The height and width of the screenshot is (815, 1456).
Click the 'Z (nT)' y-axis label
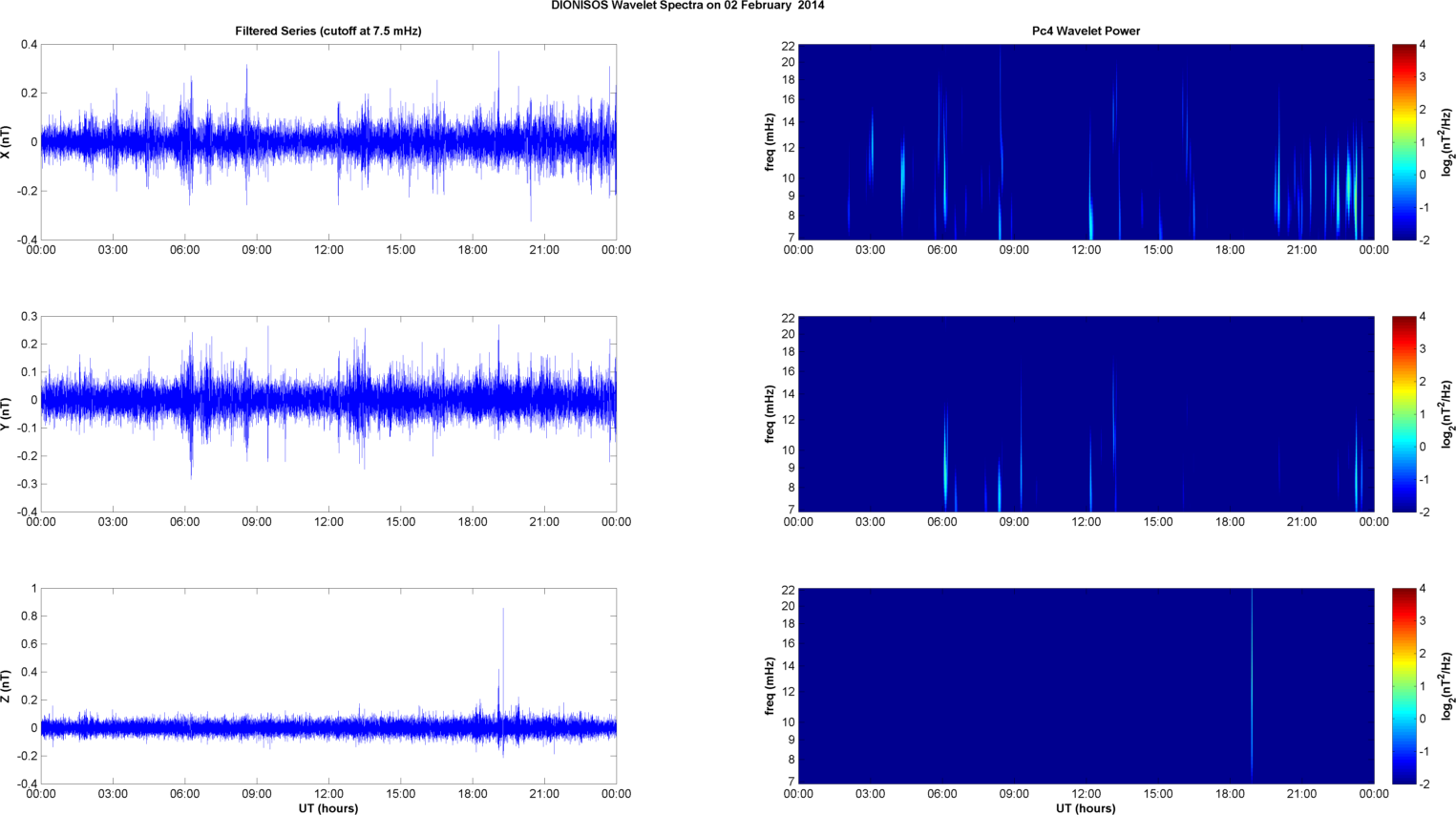pos(7,686)
